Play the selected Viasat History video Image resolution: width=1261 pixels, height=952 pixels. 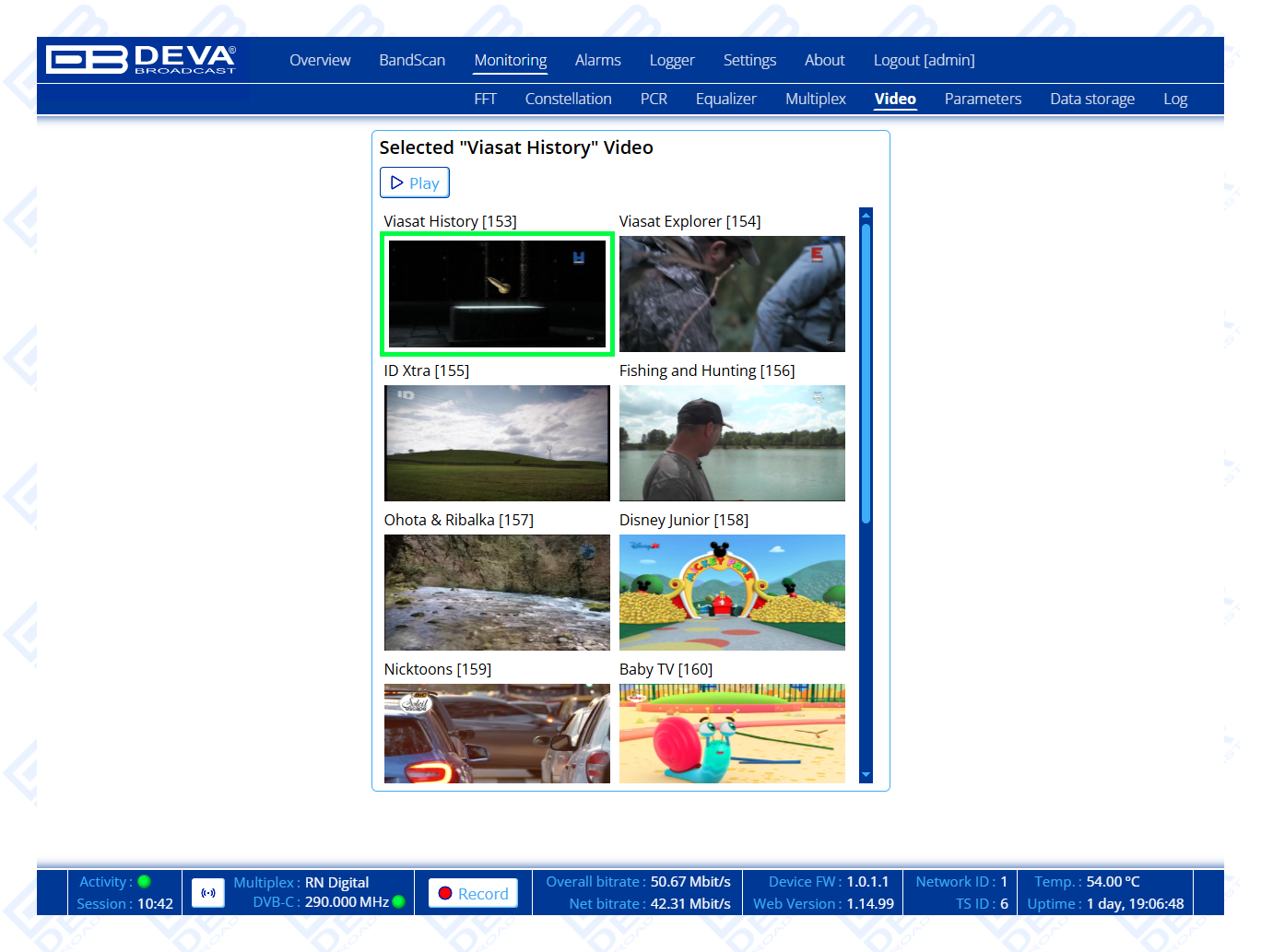coord(414,182)
